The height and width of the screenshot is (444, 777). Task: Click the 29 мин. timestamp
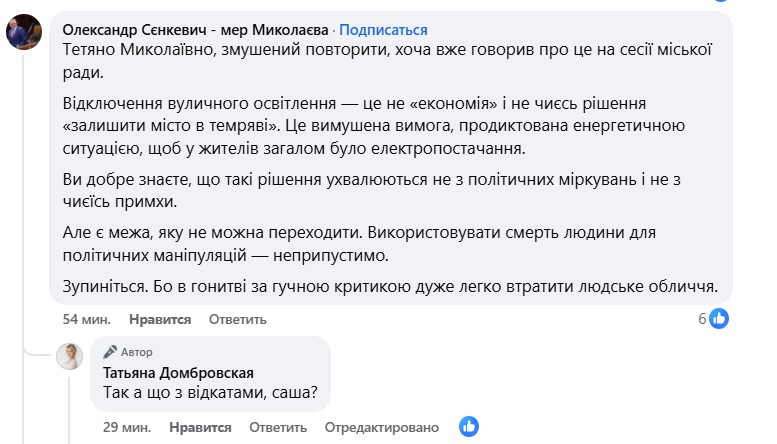126,427
